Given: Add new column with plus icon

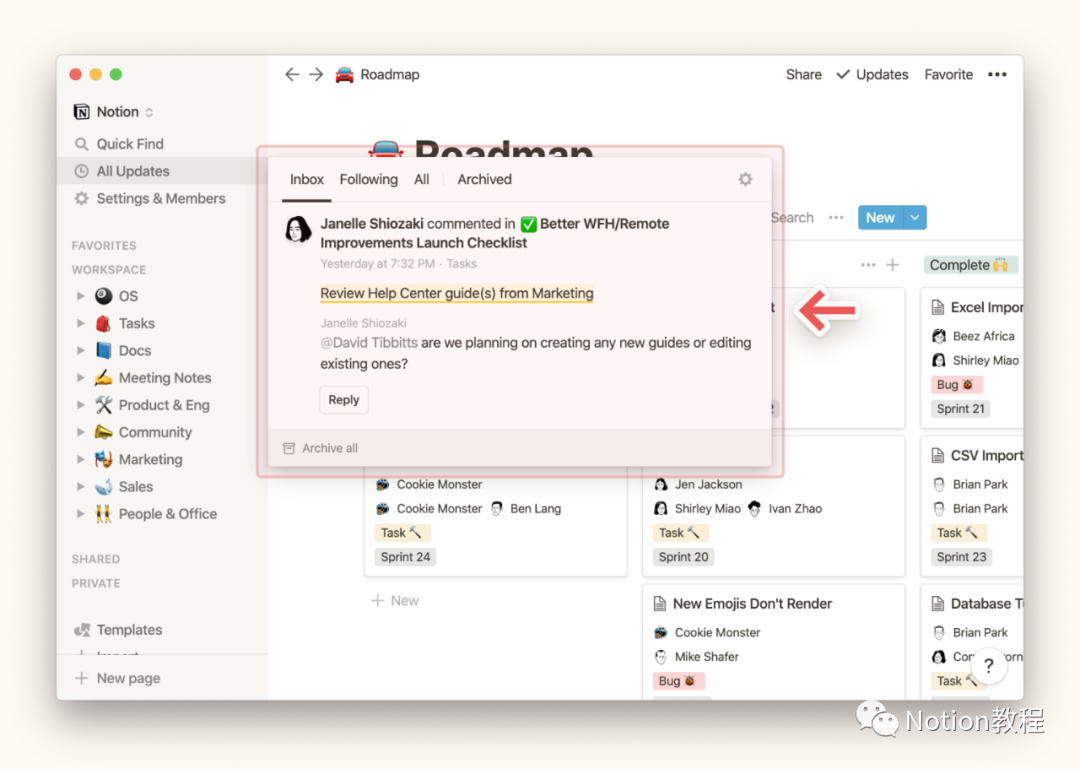Looking at the screenshot, I should pyautogui.click(x=893, y=265).
